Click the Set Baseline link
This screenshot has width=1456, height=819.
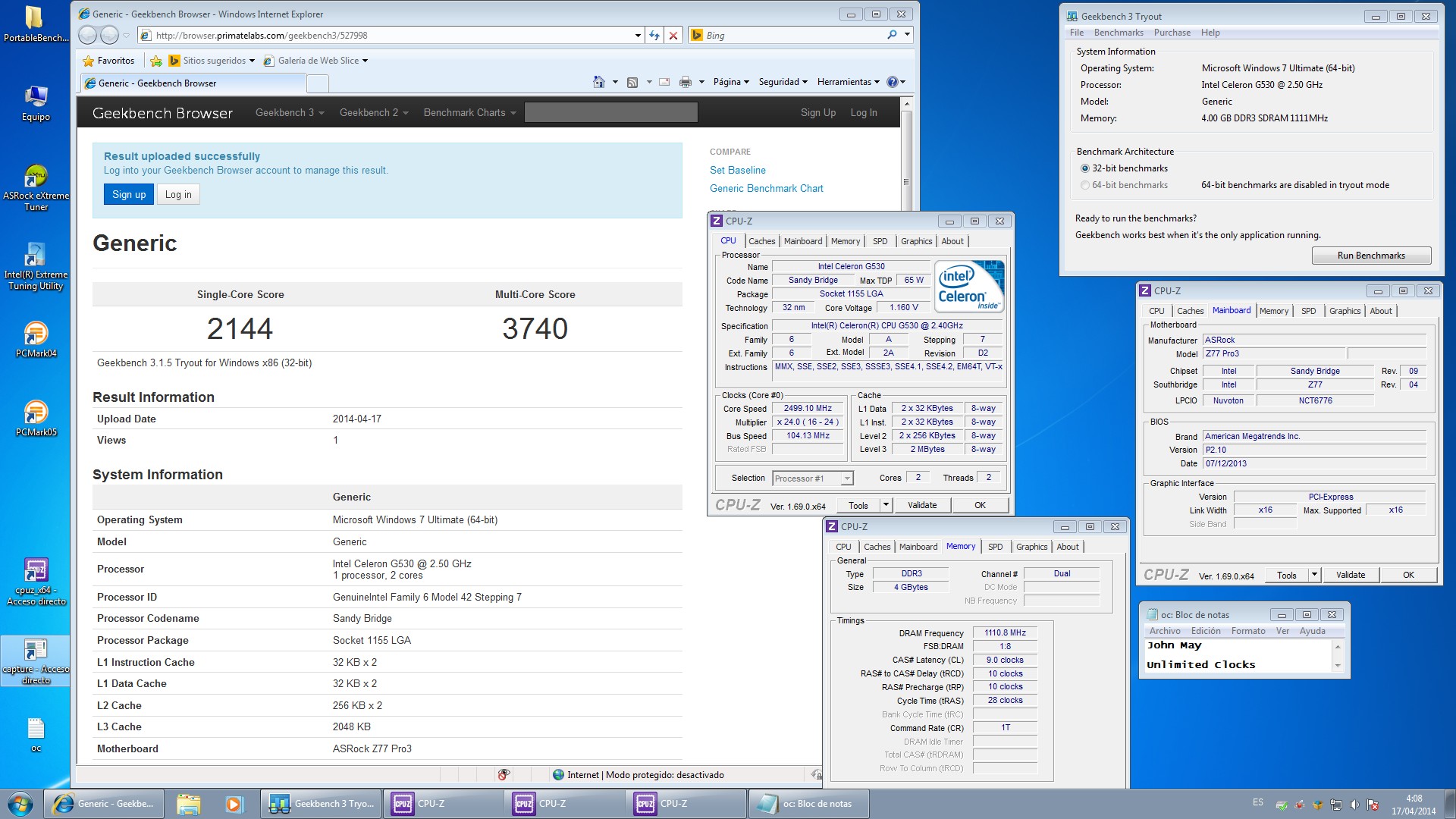coord(737,170)
